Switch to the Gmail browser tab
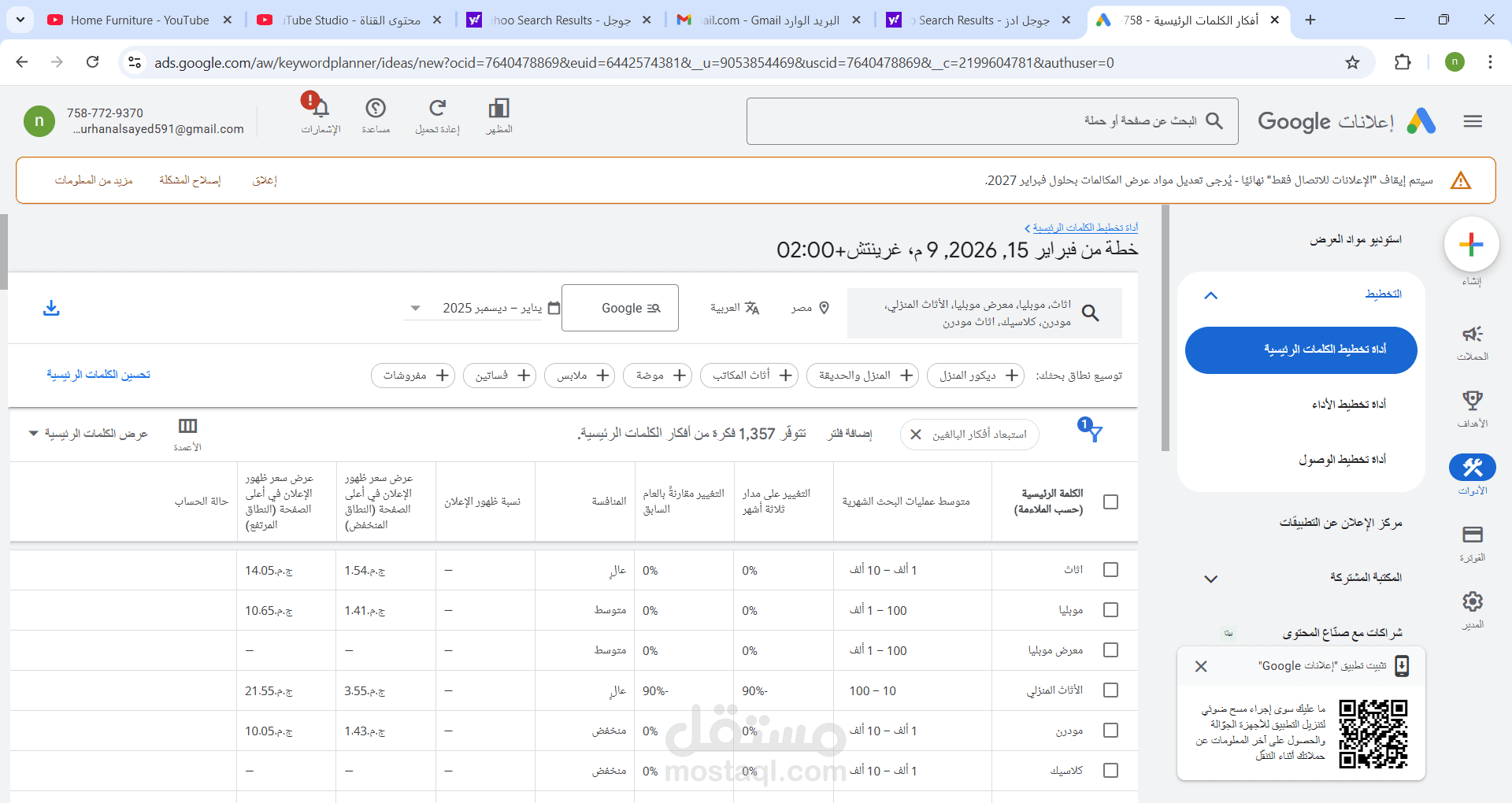The width and height of the screenshot is (1512, 803). [x=768, y=20]
